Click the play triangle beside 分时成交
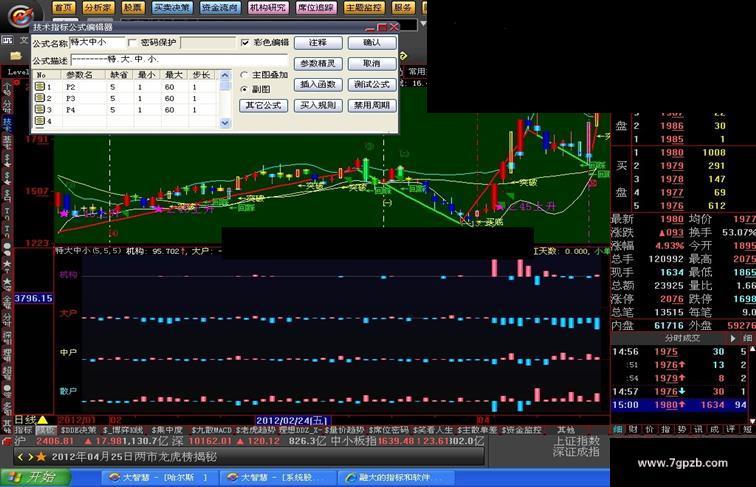Viewport: 756px width, 487px height. [733, 338]
